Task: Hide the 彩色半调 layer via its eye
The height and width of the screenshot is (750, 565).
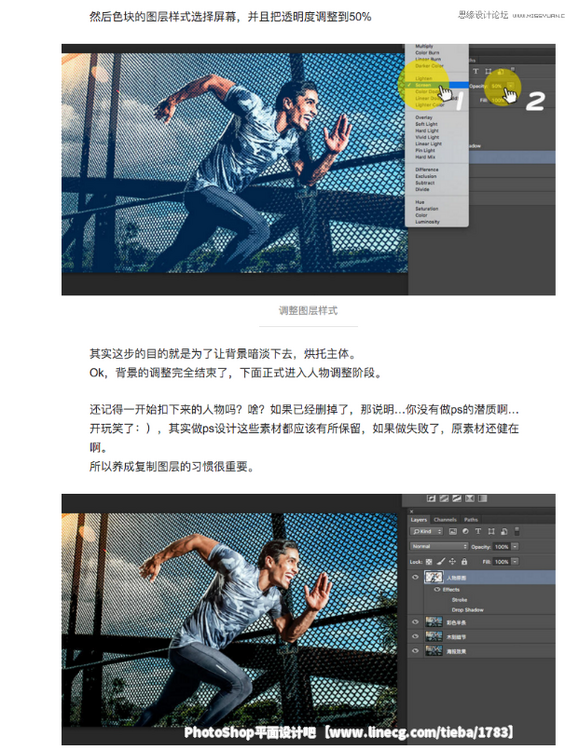Action: [415, 622]
